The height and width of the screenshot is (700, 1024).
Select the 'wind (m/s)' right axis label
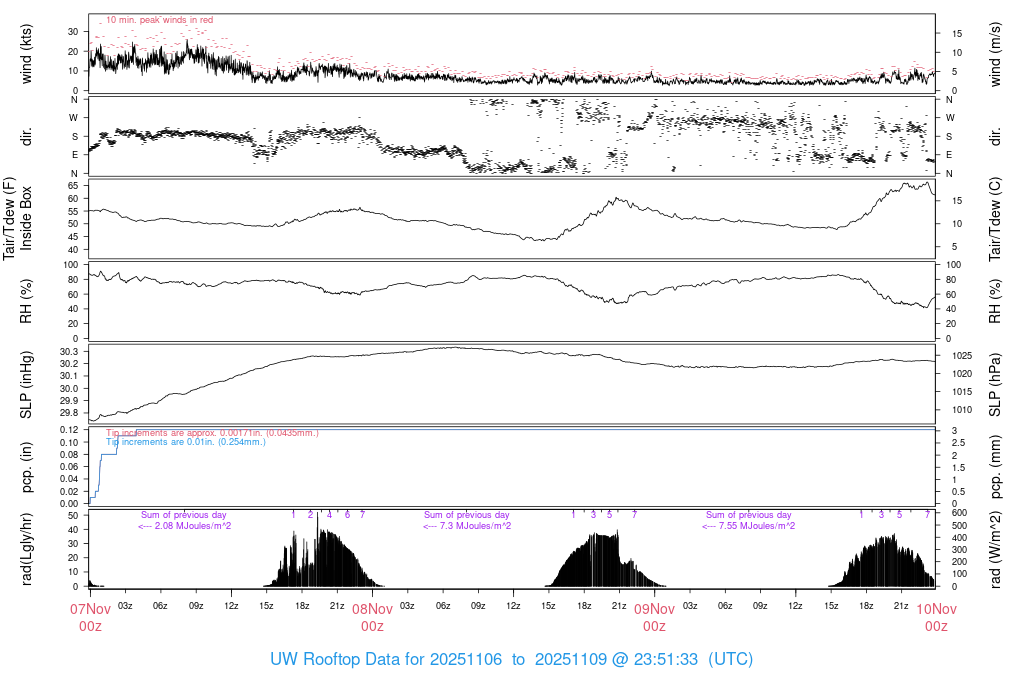(996, 57)
